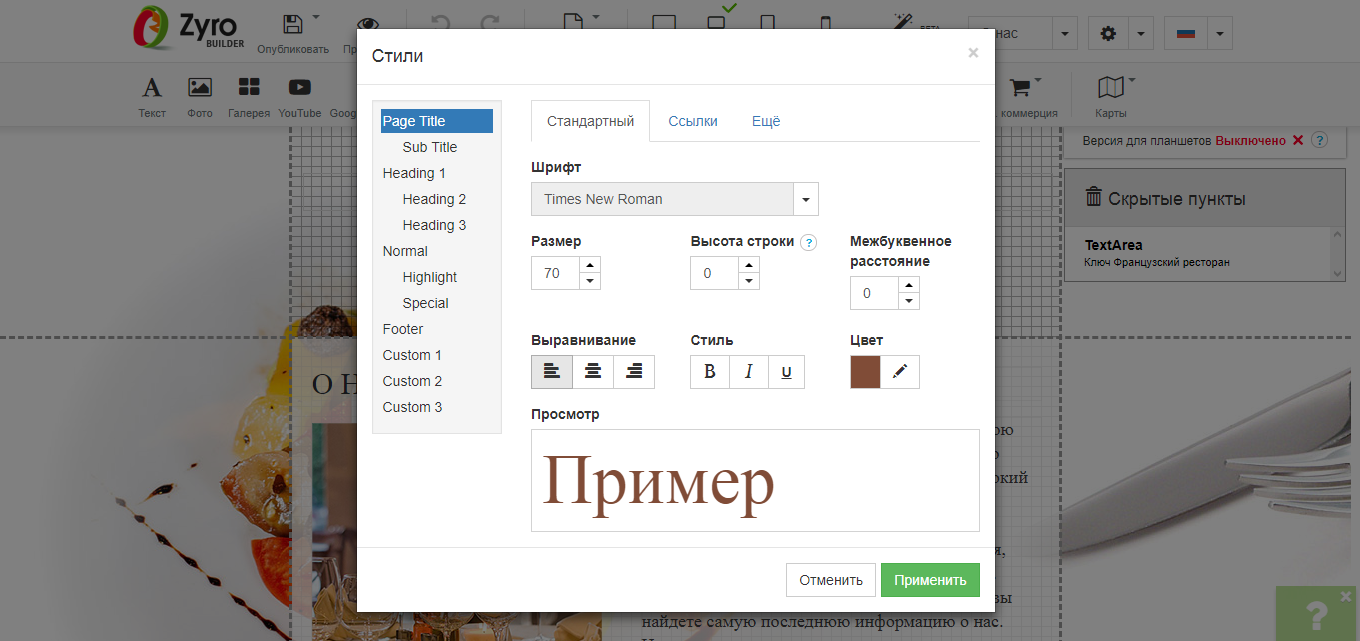1360x641 pixels.
Task: Switch to the Ссылки tab
Action: [x=693, y=120]
